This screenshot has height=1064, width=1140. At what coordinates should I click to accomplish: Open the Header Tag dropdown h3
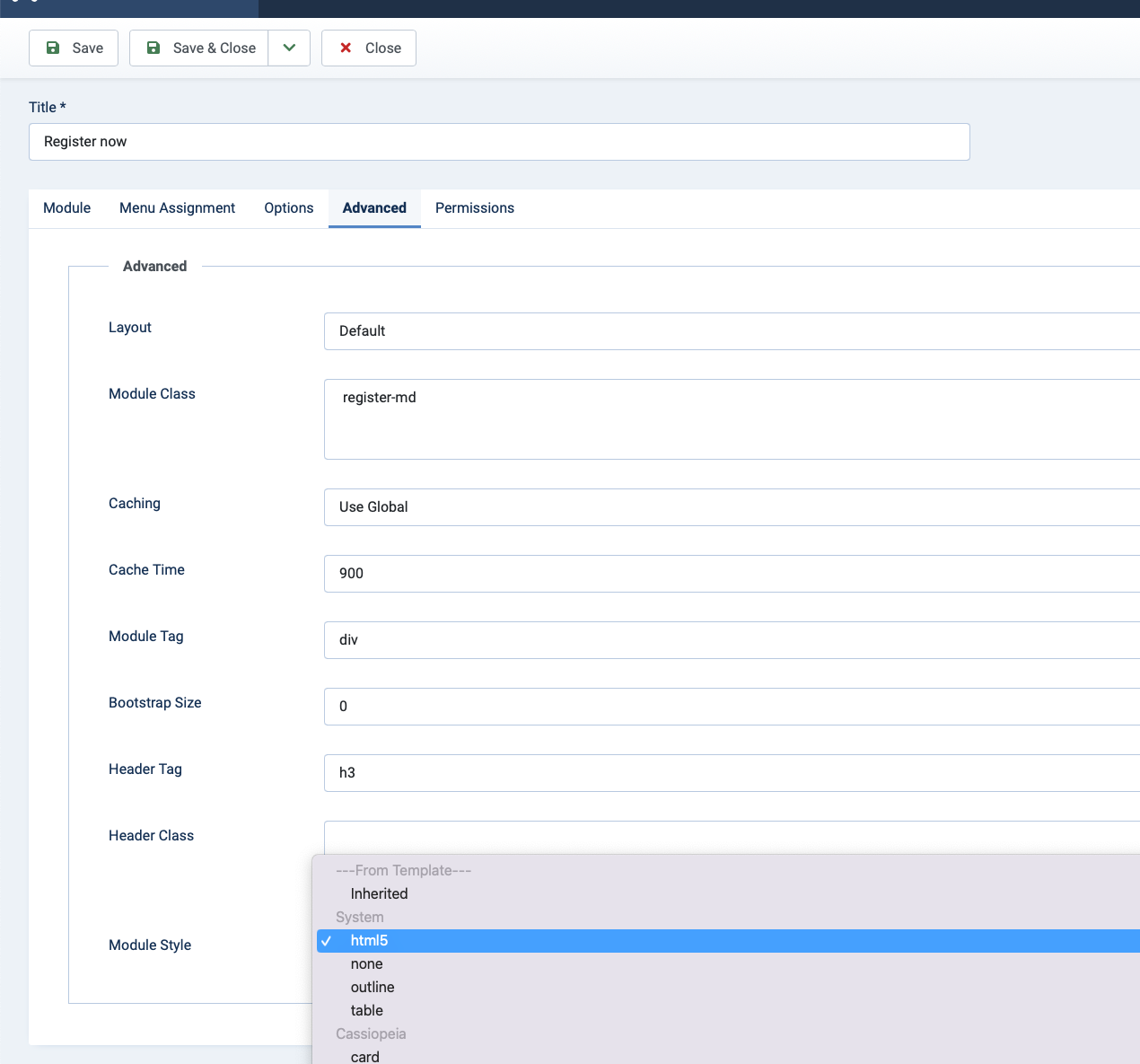(x=731, y=773)
